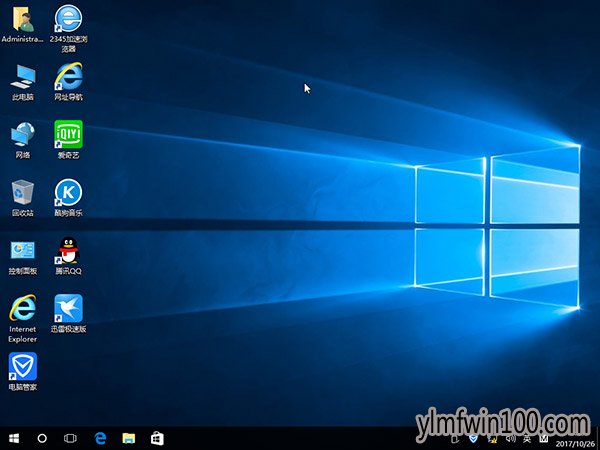Launch the 迅雷极速版 Thunder shortcut
This screenshot has width=600, height=450.
click(x=68, y=314)
